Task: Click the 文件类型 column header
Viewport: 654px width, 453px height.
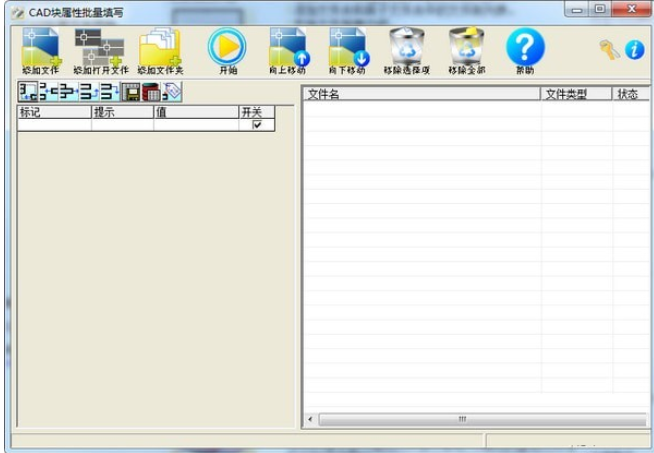Action: 576,94
